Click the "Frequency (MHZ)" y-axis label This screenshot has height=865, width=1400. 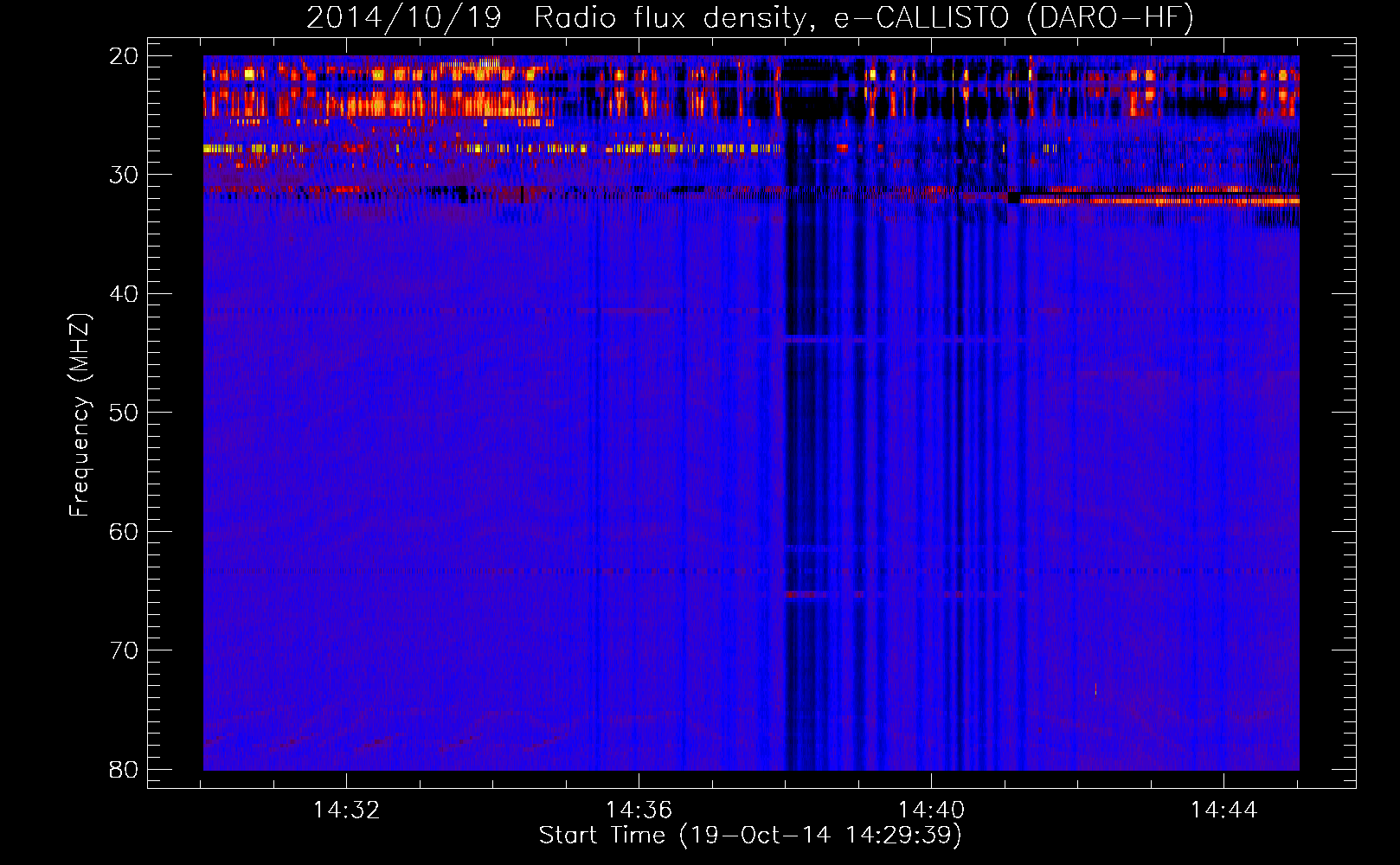[x=79, y=415]
